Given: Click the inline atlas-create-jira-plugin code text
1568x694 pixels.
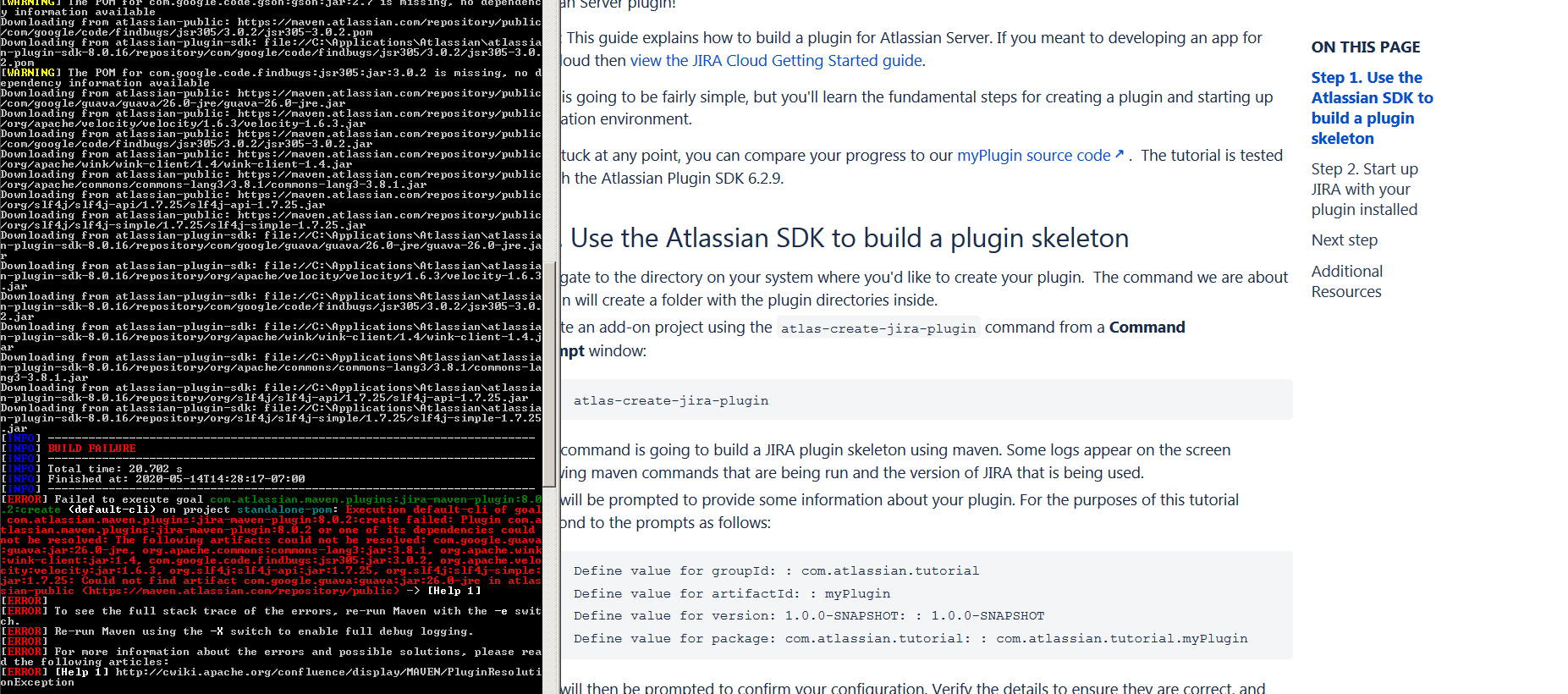Looking at the screenshot, I should (878, 328).
